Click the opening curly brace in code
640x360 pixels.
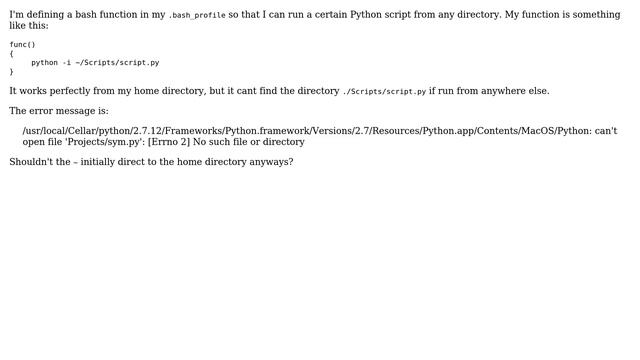(x=11, y=53)
